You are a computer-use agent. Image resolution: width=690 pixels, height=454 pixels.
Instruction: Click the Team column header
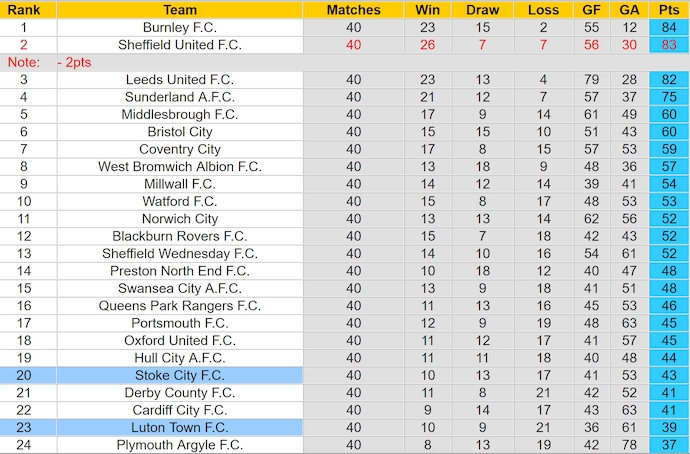pos(180,10)
